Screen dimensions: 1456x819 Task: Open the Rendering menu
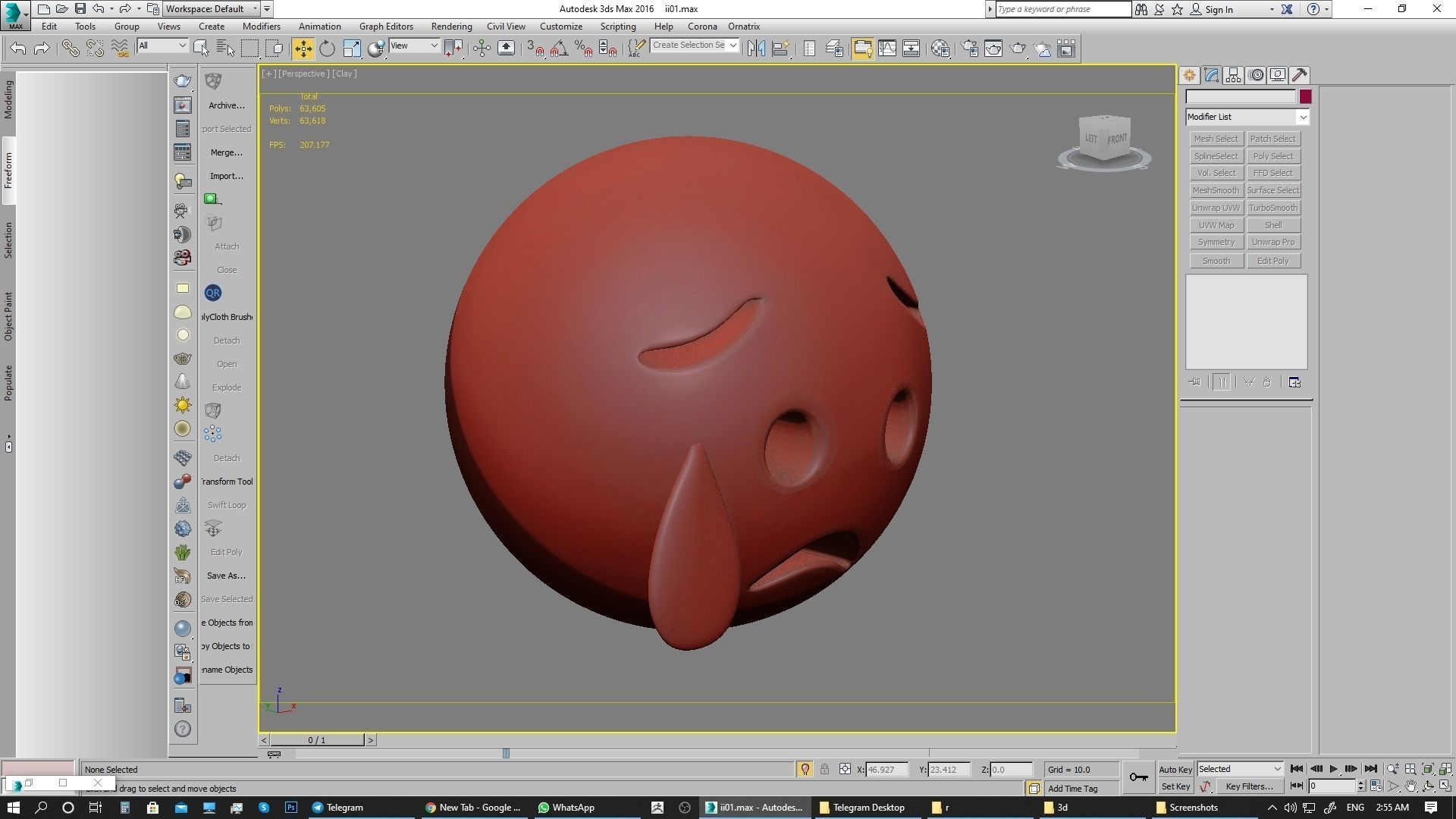pos(451,26)
